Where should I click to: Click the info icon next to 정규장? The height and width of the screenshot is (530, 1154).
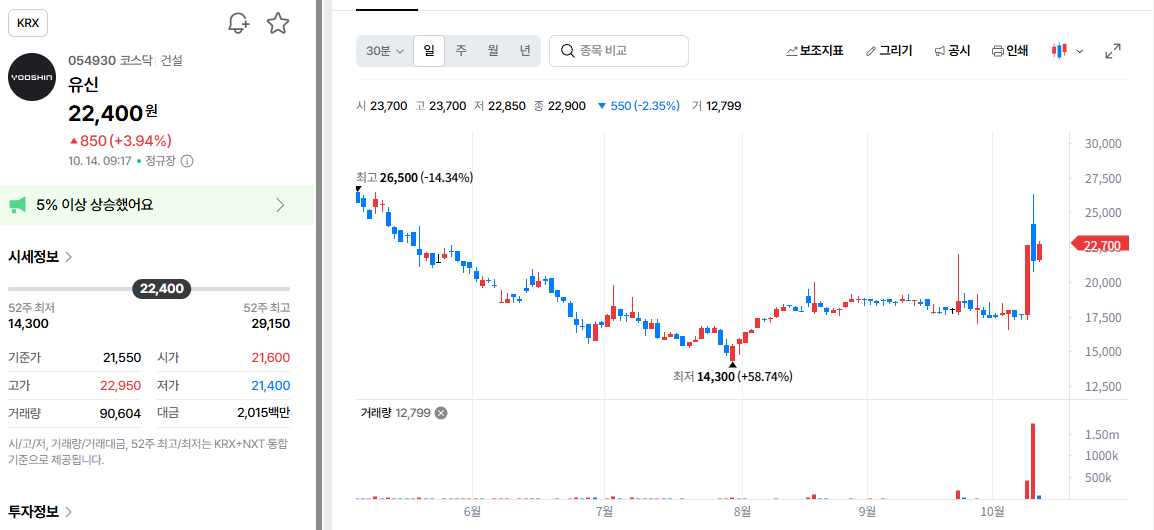187,160
